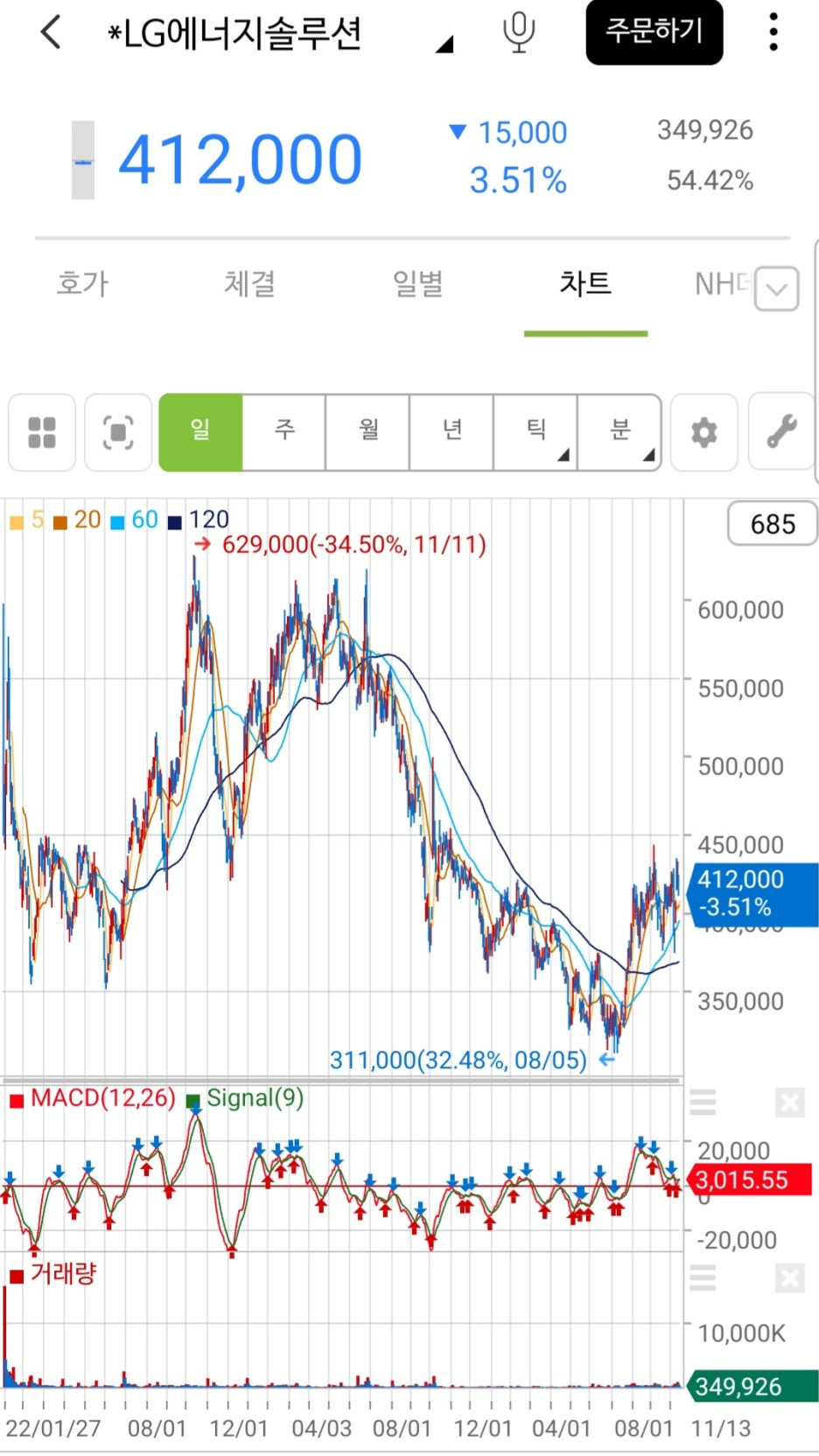This screenshot has width=819, height=1456.
Task: Switch to the 체결 tab
Action: [x=249, y=283]
